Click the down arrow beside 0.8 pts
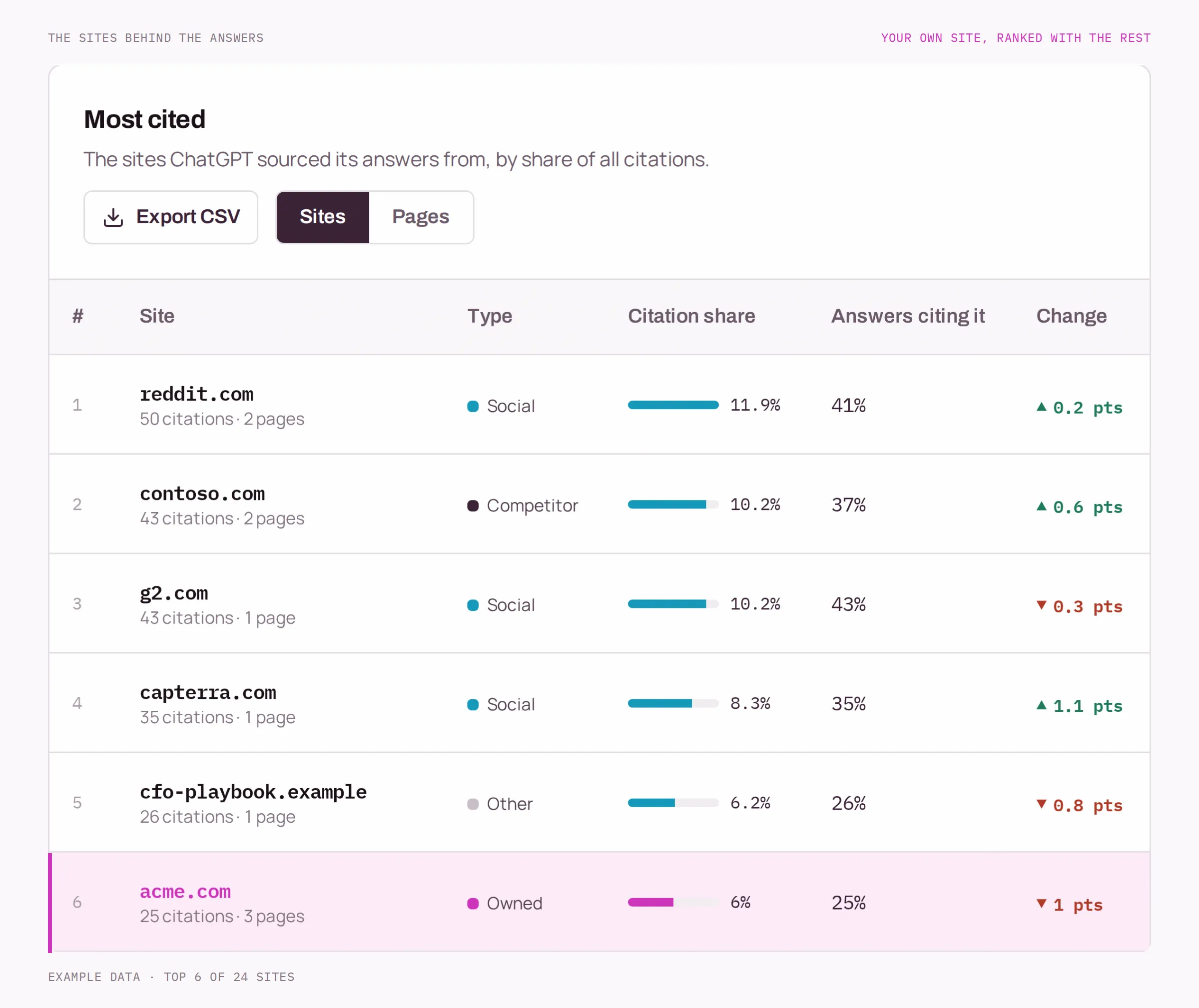Viewport: 1199px width, 1008px height. tap(1041, 804)
